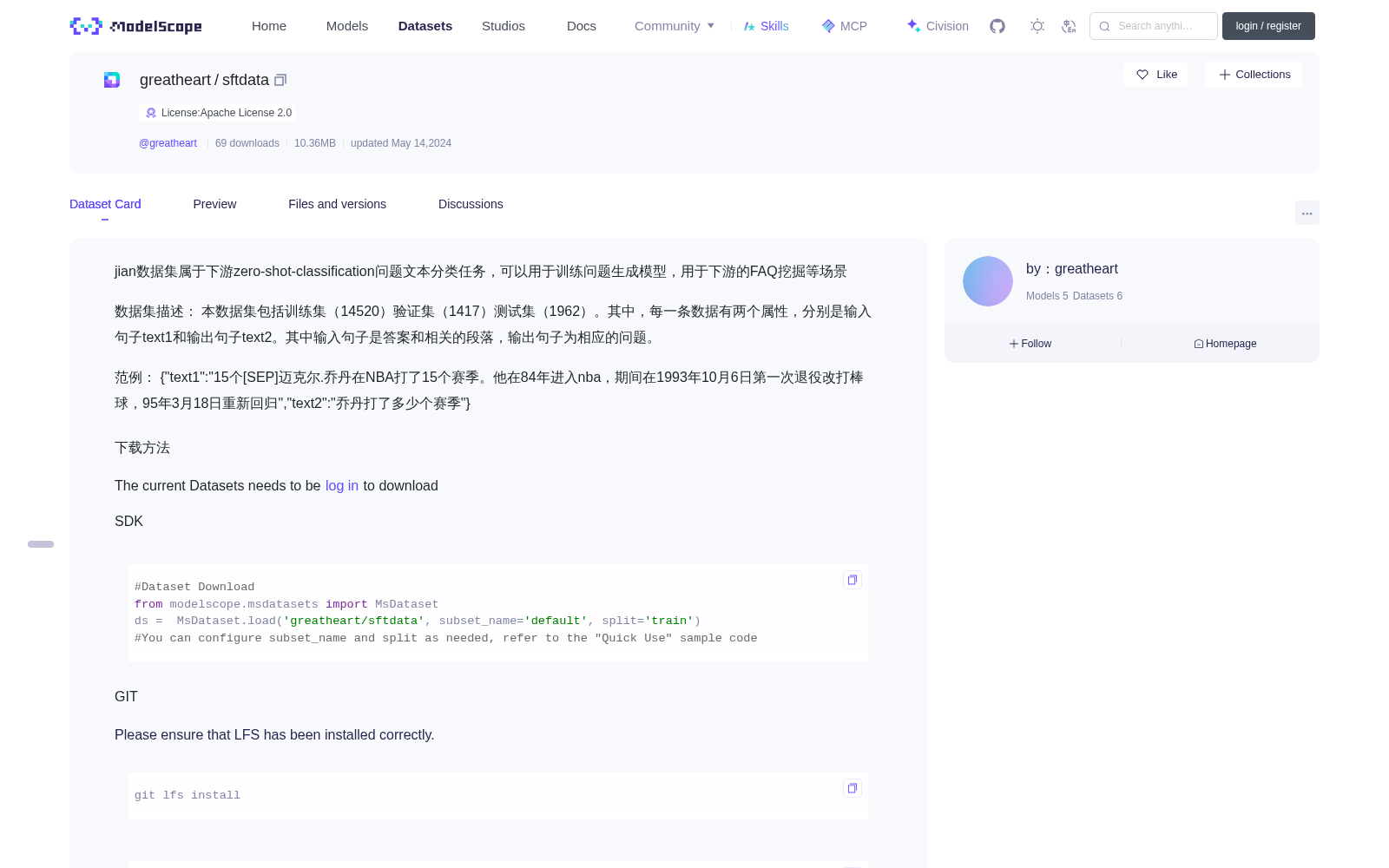
Task: Open the @greatheart author link
Action: click(x=168, y=143)
